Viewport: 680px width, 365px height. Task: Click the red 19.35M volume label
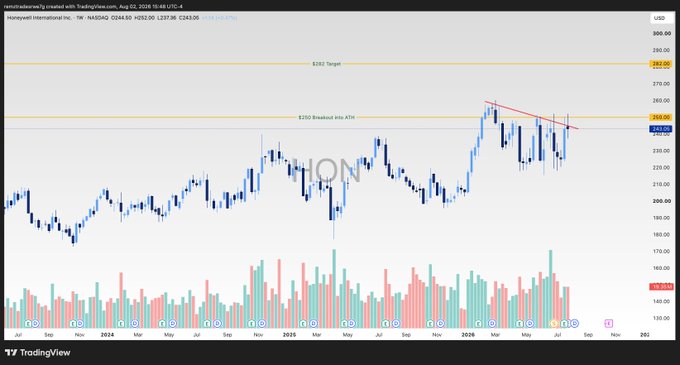click(x=661, y=287)
